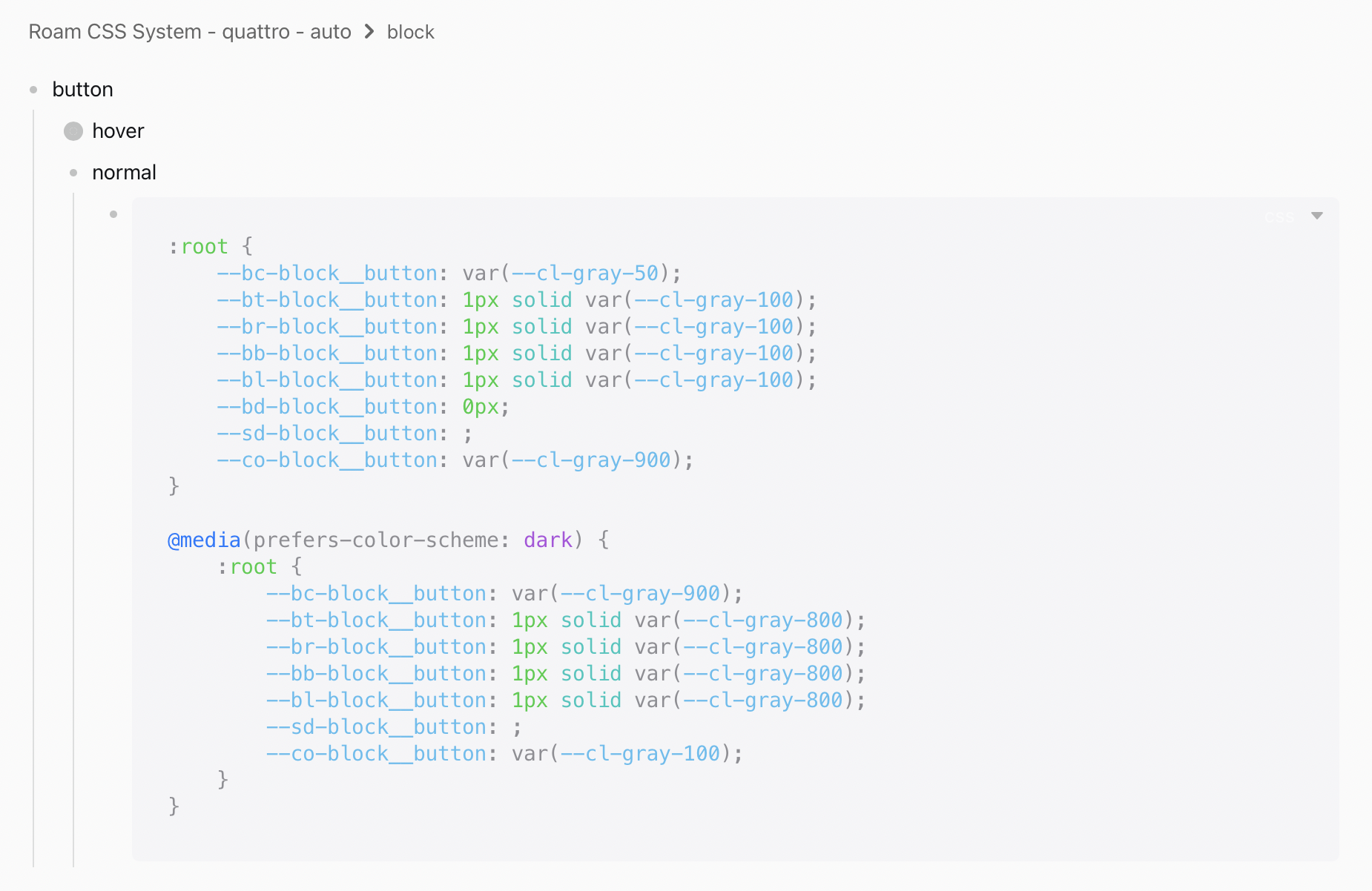Click the button text to edit it

pyautogui.click(x=82, y=90)
